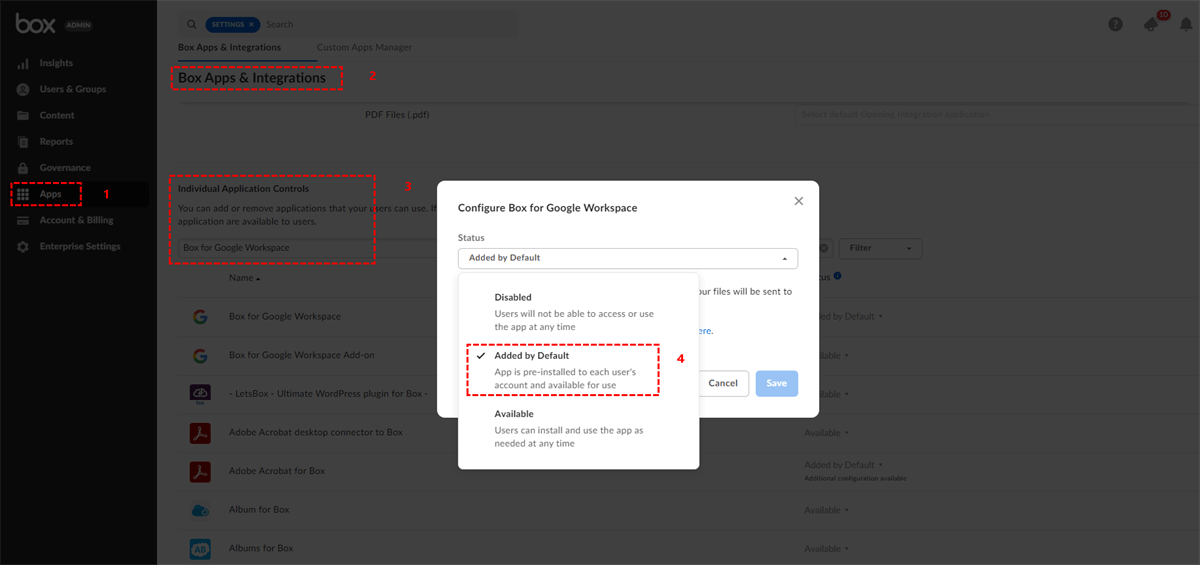Remove the Settings search filter chip
This screenshot has height=565, width=1200.
click(x=252, y=24)
